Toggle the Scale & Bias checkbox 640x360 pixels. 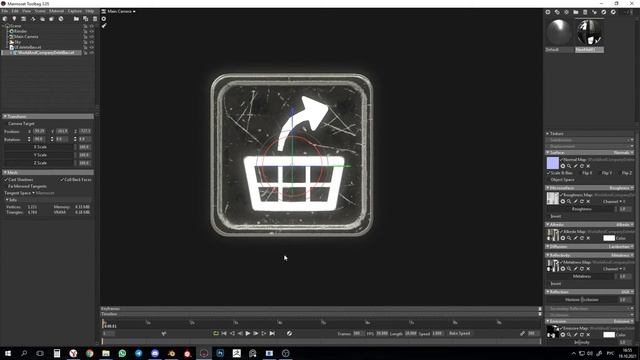click(548, 173)
